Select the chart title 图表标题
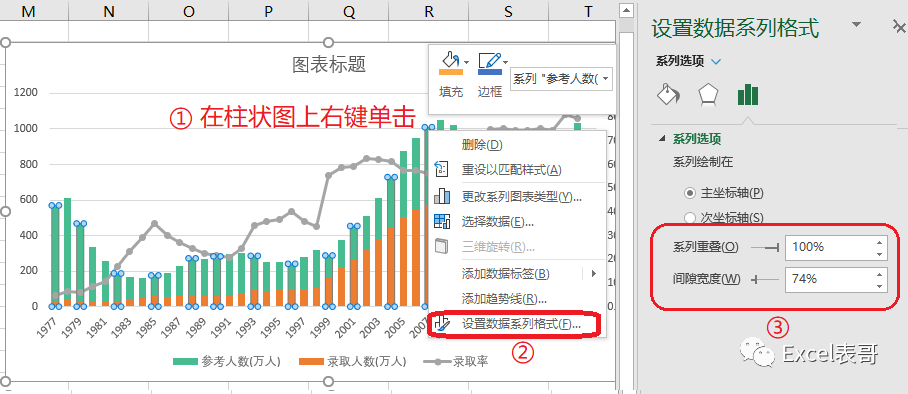This screenshot has width=908, height=394. point(329,64)
